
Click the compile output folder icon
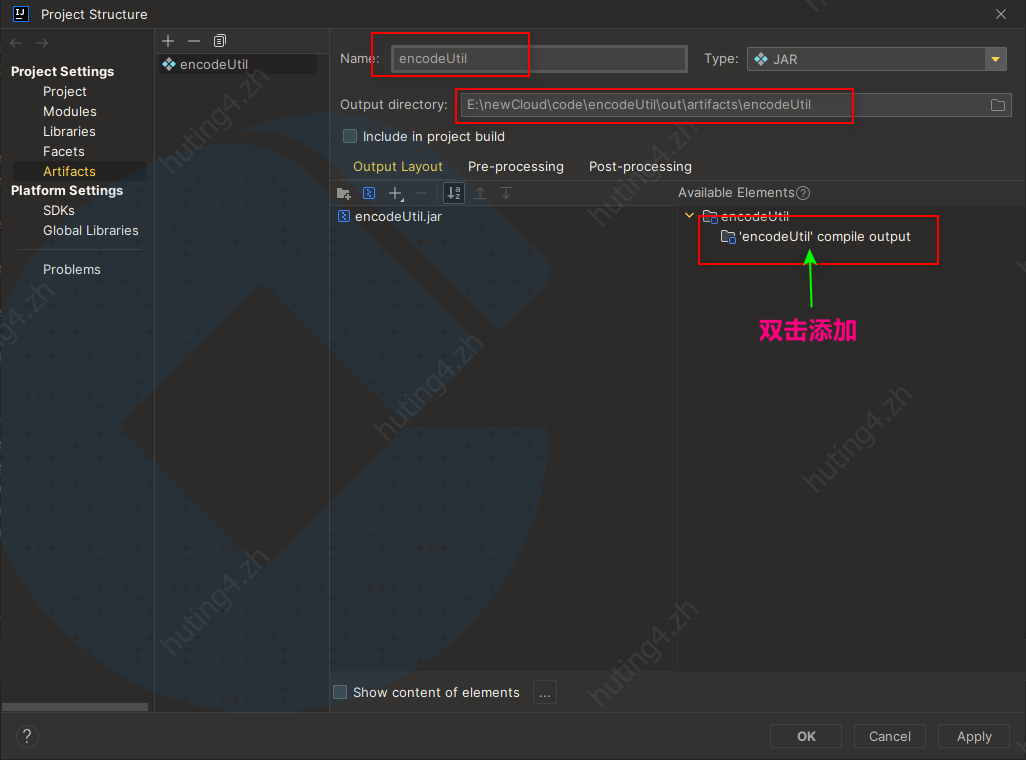(728, 236)
